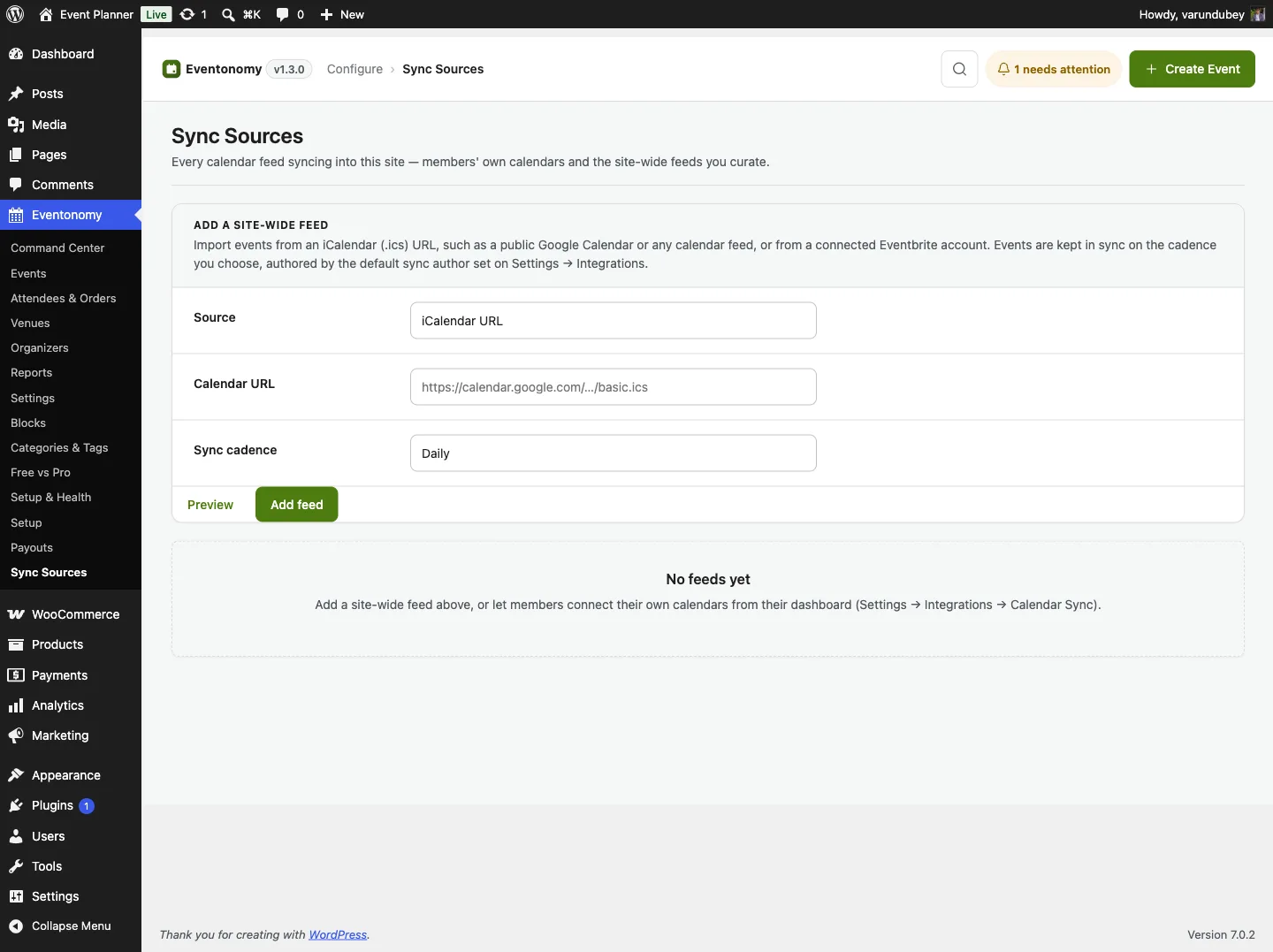Click the Users person icon

[16, 836]
